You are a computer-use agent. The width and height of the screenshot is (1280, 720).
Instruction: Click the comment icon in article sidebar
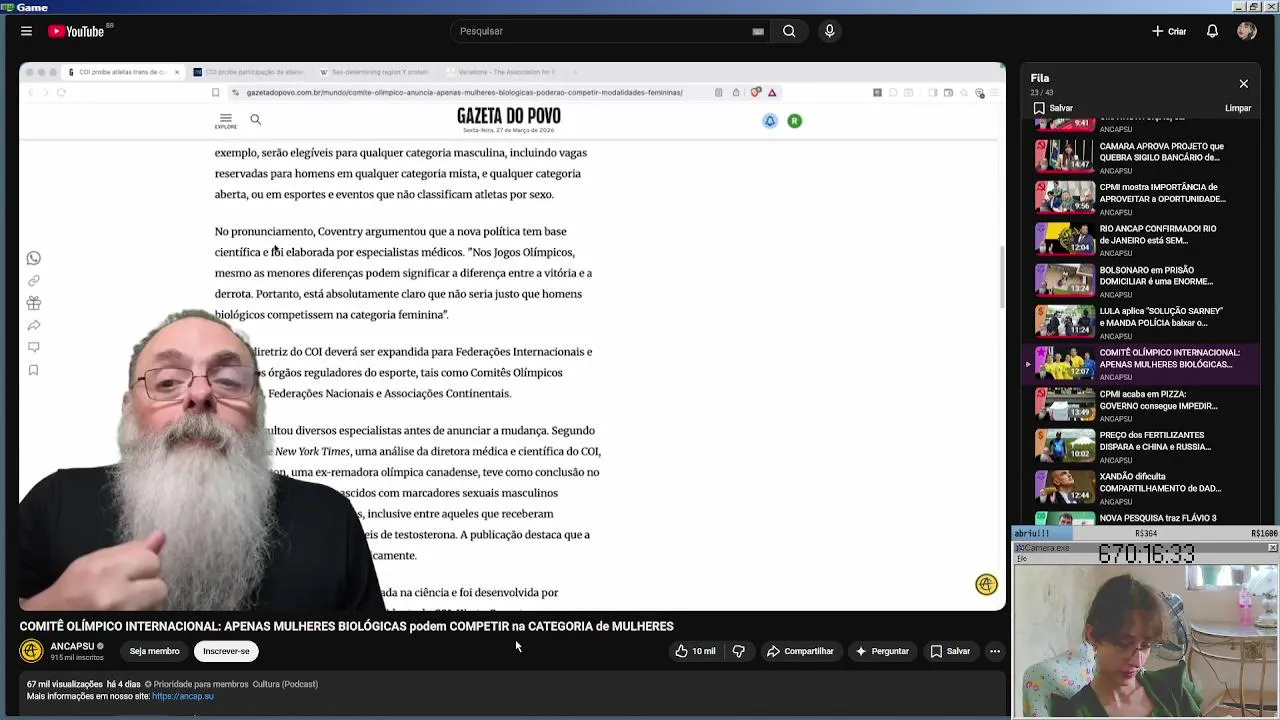tap(33, 347)
